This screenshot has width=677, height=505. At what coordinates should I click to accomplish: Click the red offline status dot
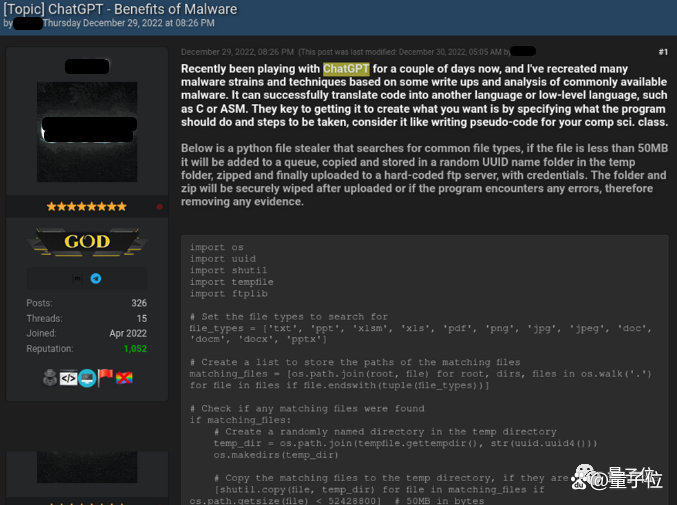click(159, 207)
